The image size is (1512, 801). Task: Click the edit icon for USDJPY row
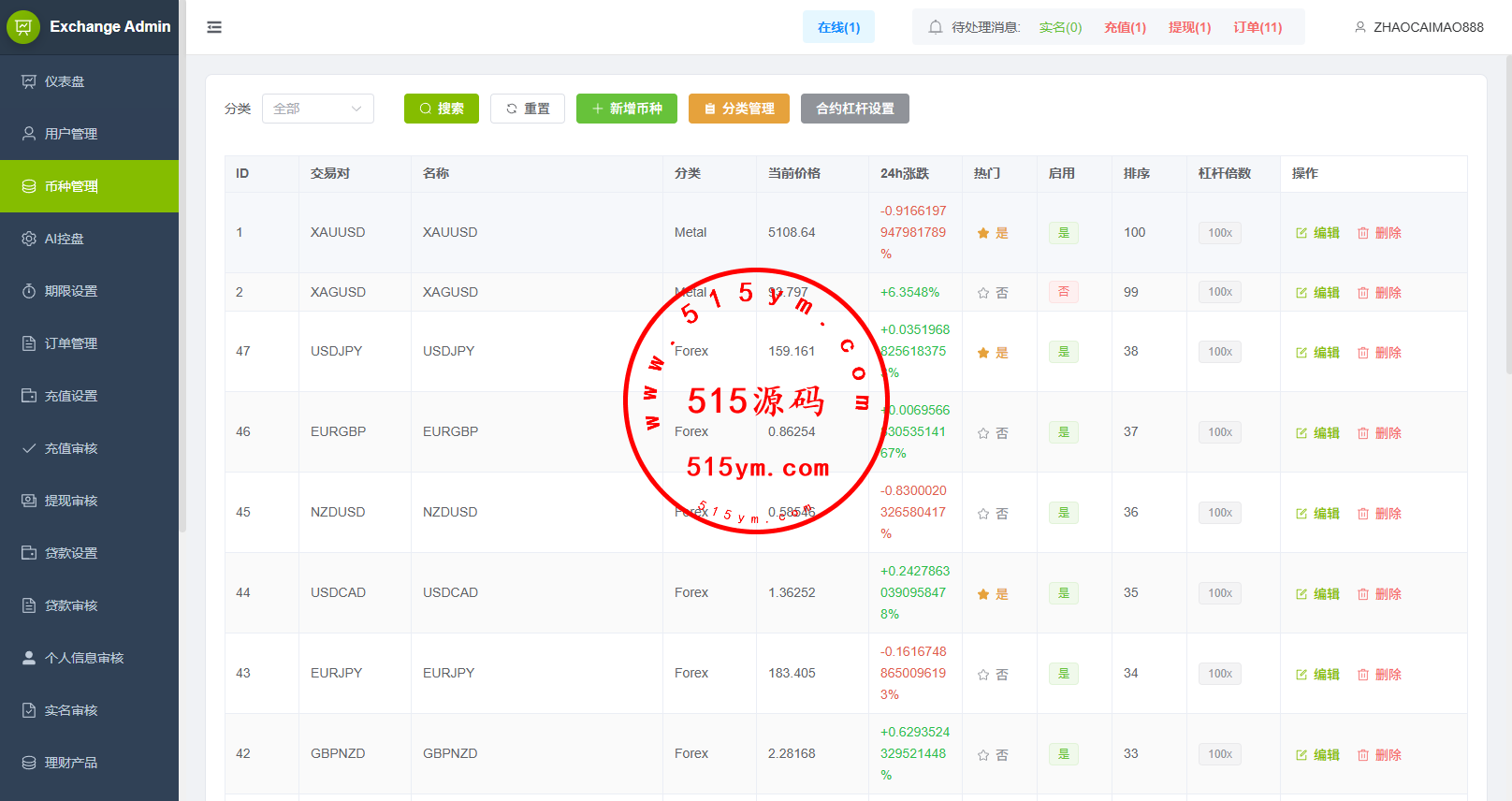coord(1301,353)
